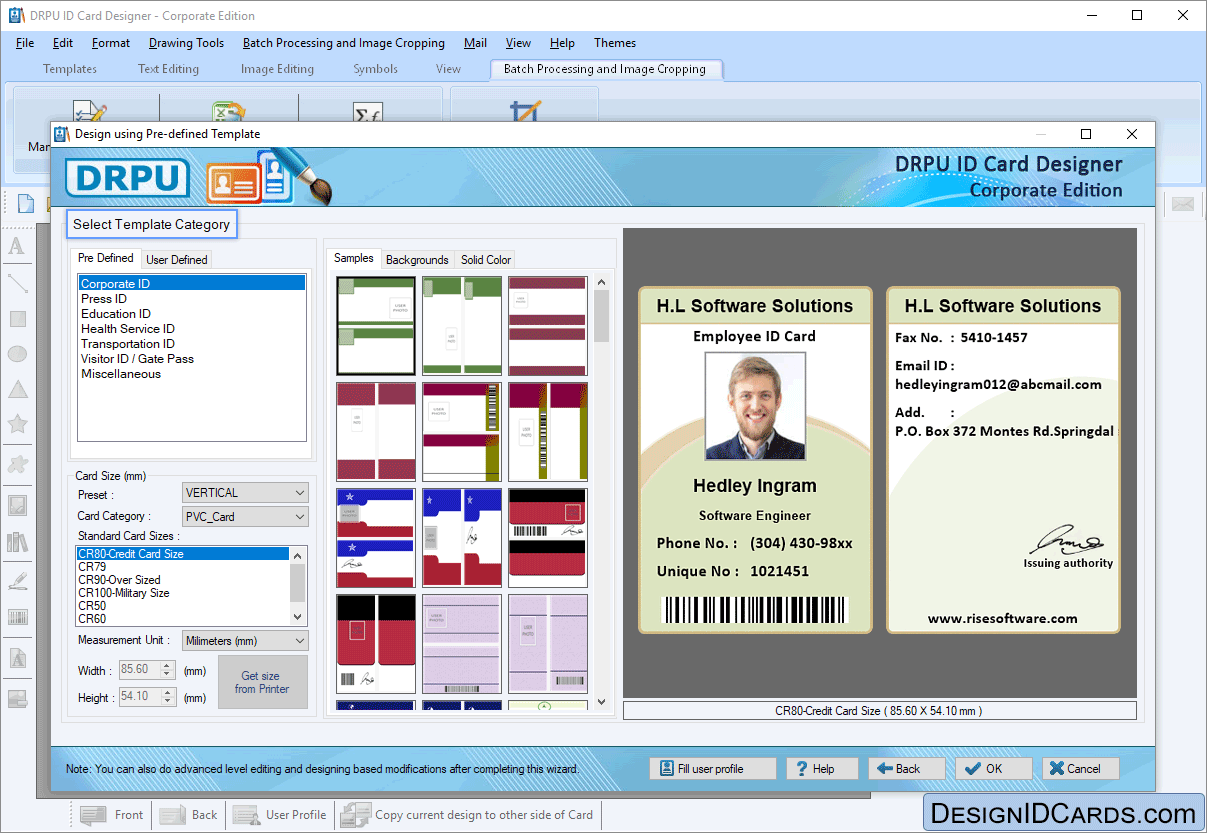Screen dimensions: 1207x833
Task: Open the Card Category dropdown showing PVC_Card
Action: pyautogui.click(x=245, y=517)
